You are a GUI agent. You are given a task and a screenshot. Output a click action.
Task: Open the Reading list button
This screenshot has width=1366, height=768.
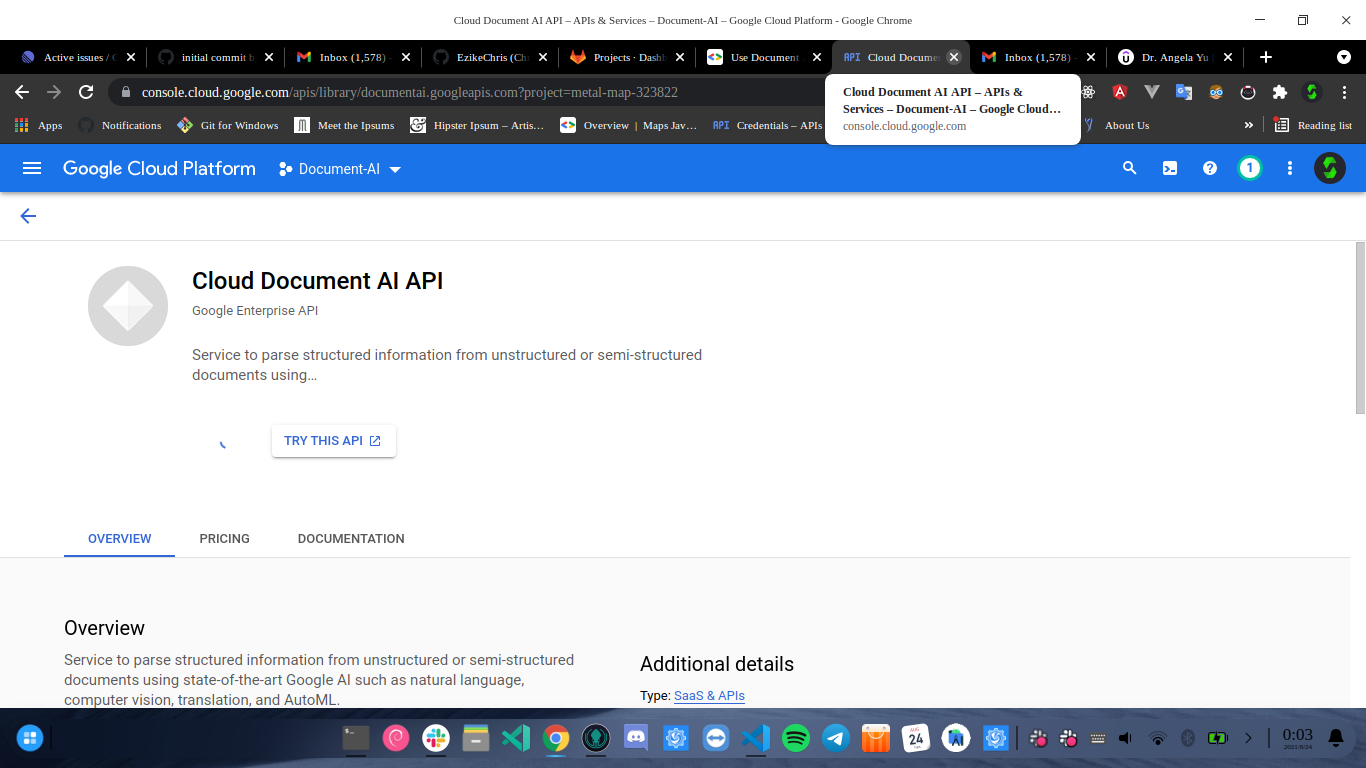(1313, 125)
